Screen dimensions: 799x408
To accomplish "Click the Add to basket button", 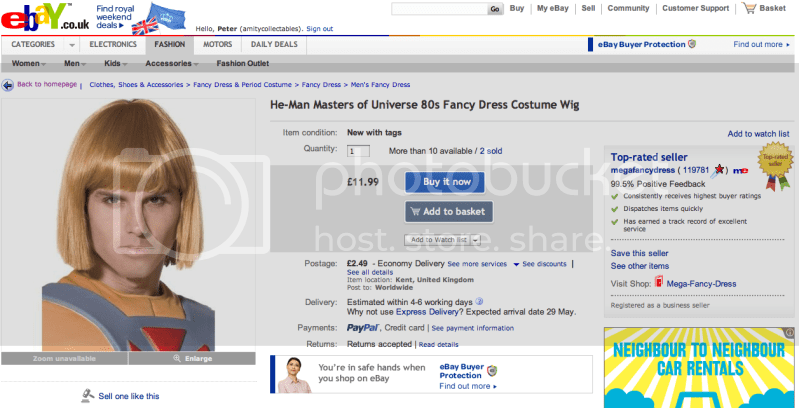I will [x=449, y=212].
